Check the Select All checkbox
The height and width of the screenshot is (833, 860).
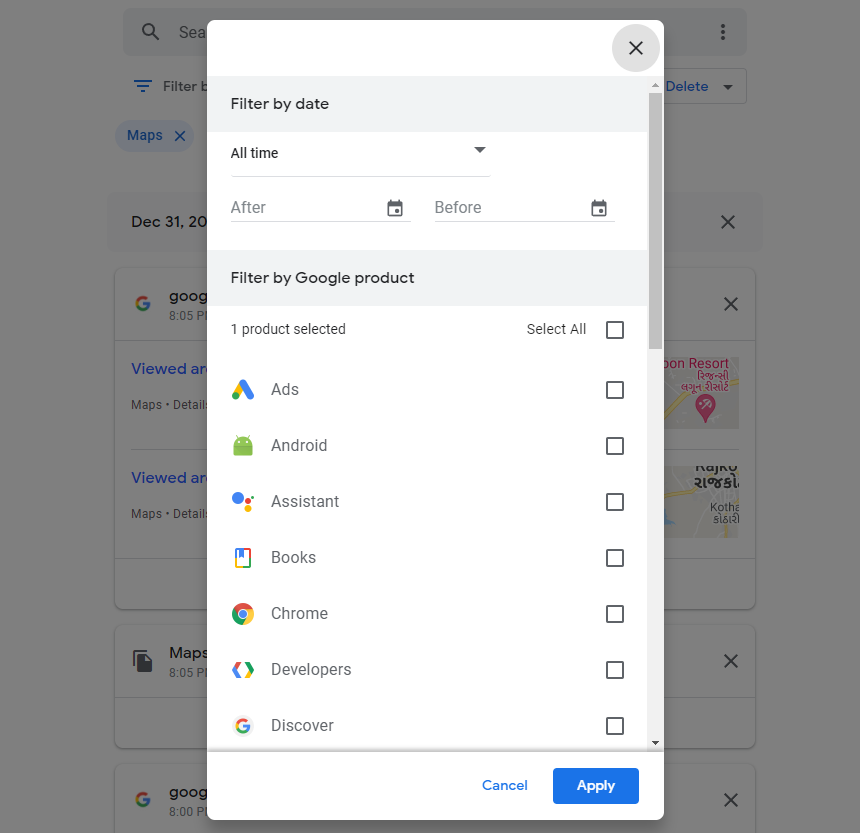pos(615,330)
